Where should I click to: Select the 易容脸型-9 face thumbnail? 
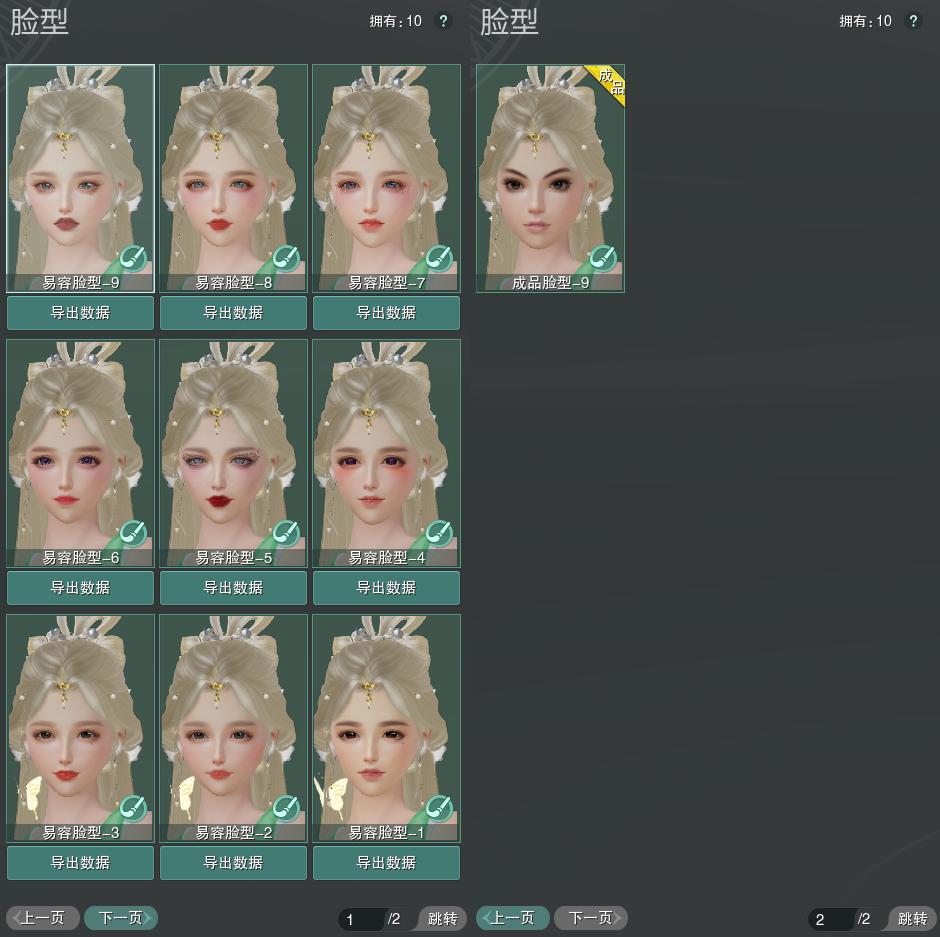pyautogui.click(x=80, y=179)
